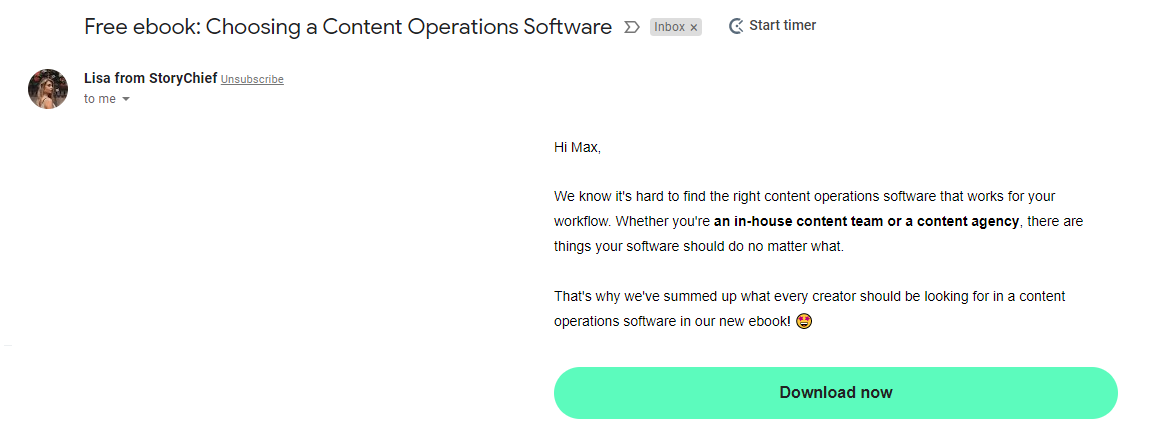Click the Start timer clock icon
This screenshot has height=439, width=1151.
tap(736, 26)
